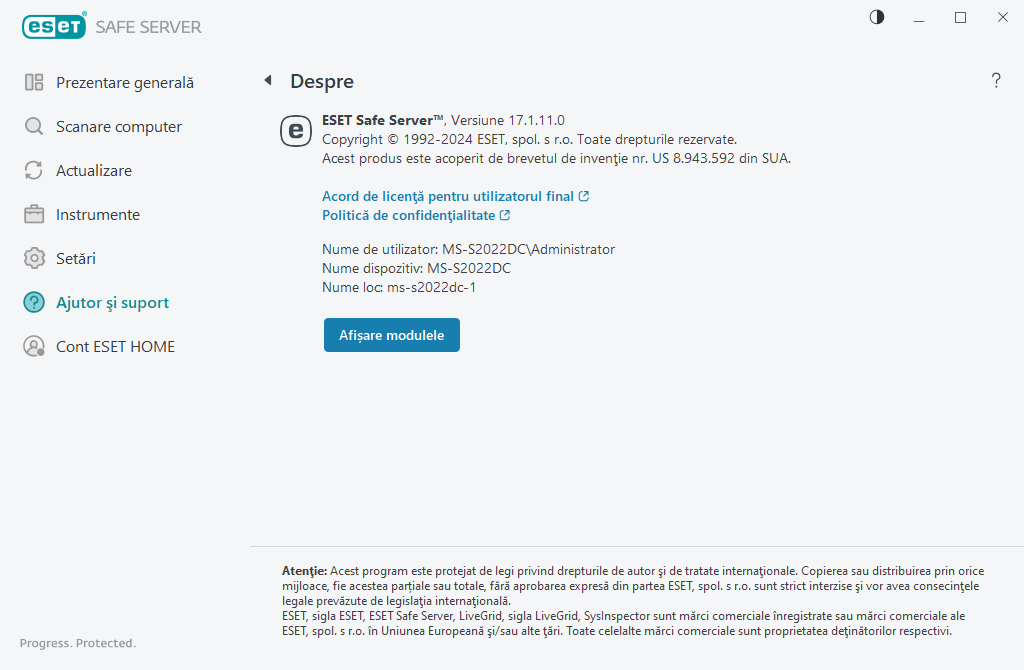The height and width of the screenshot is (670, 1024).
Task: Close the ESET Safe Server window
Action: click(x=1002, y=18)
